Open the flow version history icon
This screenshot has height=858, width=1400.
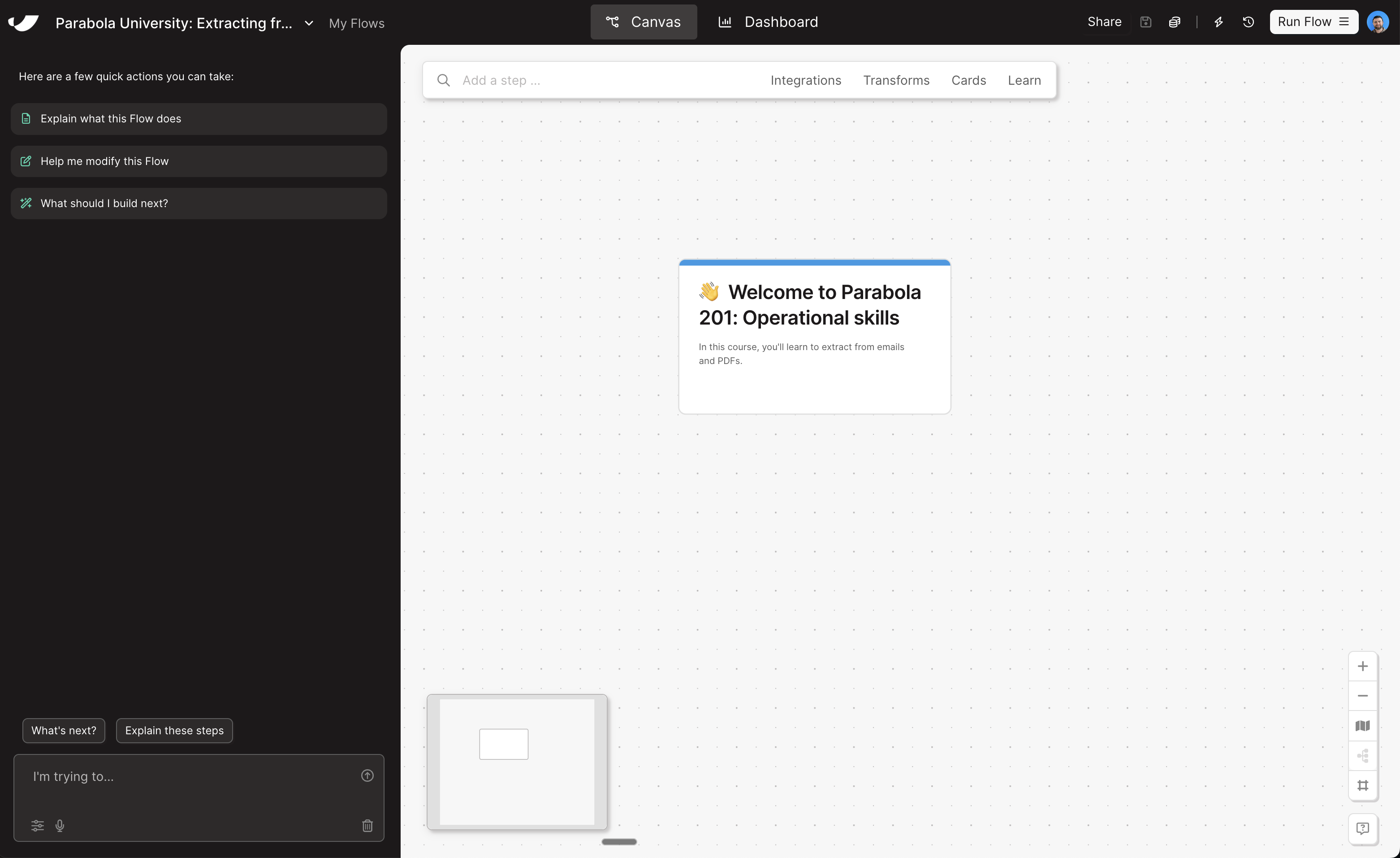[1248, 22]
